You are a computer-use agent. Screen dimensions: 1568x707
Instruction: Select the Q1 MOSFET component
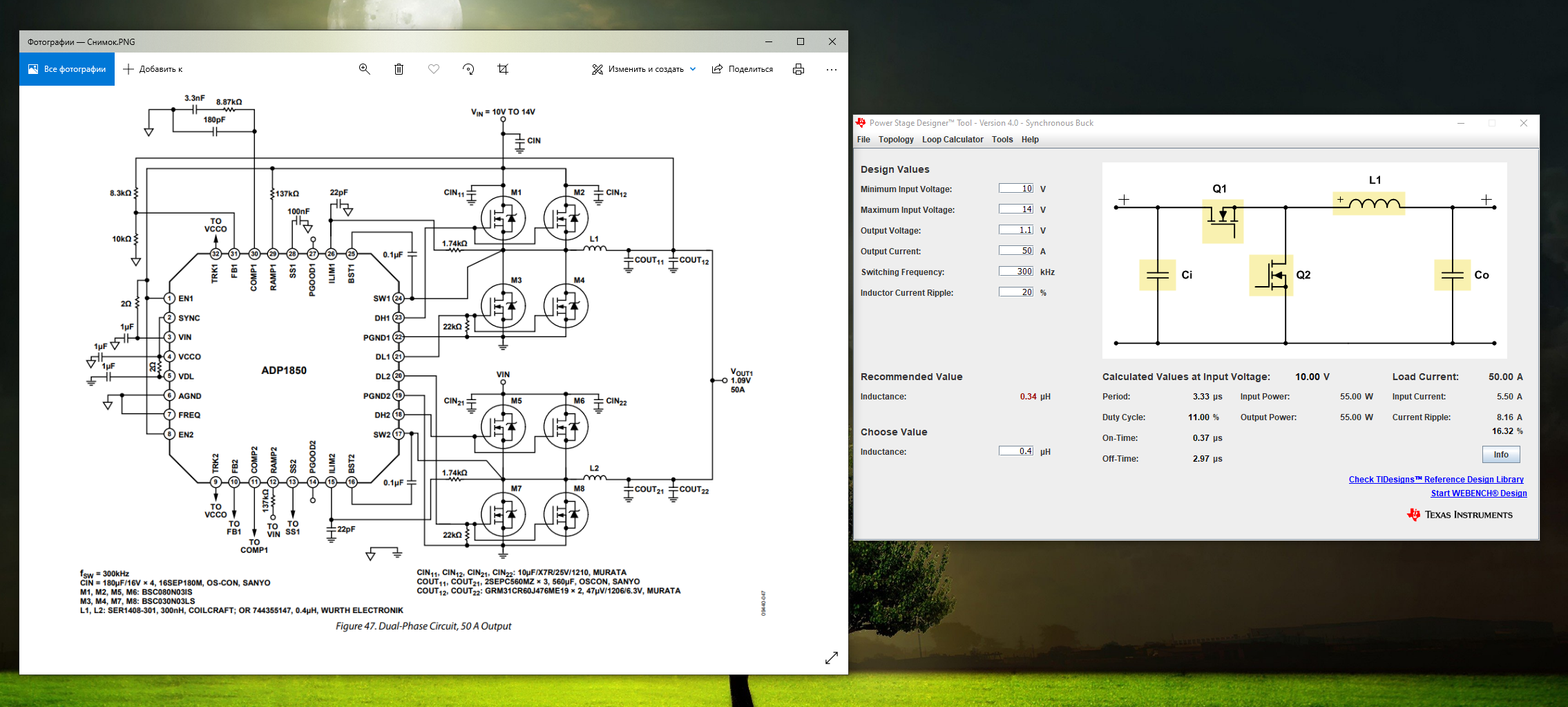1223,221
